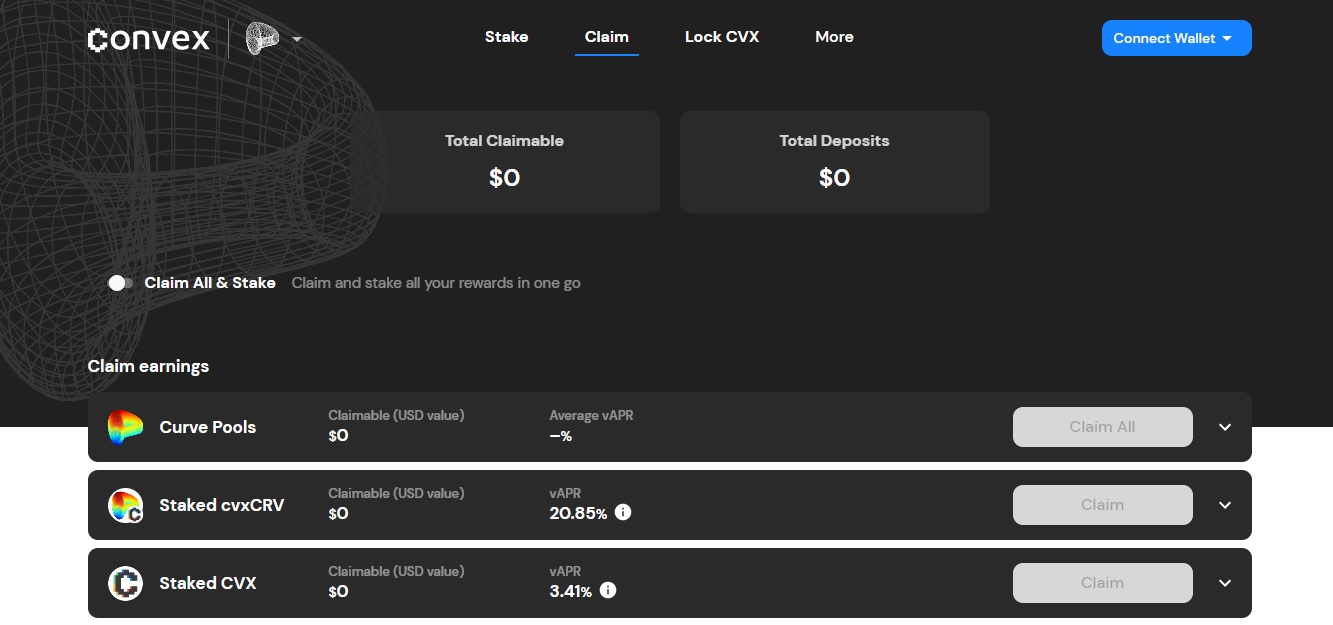
Task: Click the Curve Pools rainbow icon
Action: click(x=126, y=427)
